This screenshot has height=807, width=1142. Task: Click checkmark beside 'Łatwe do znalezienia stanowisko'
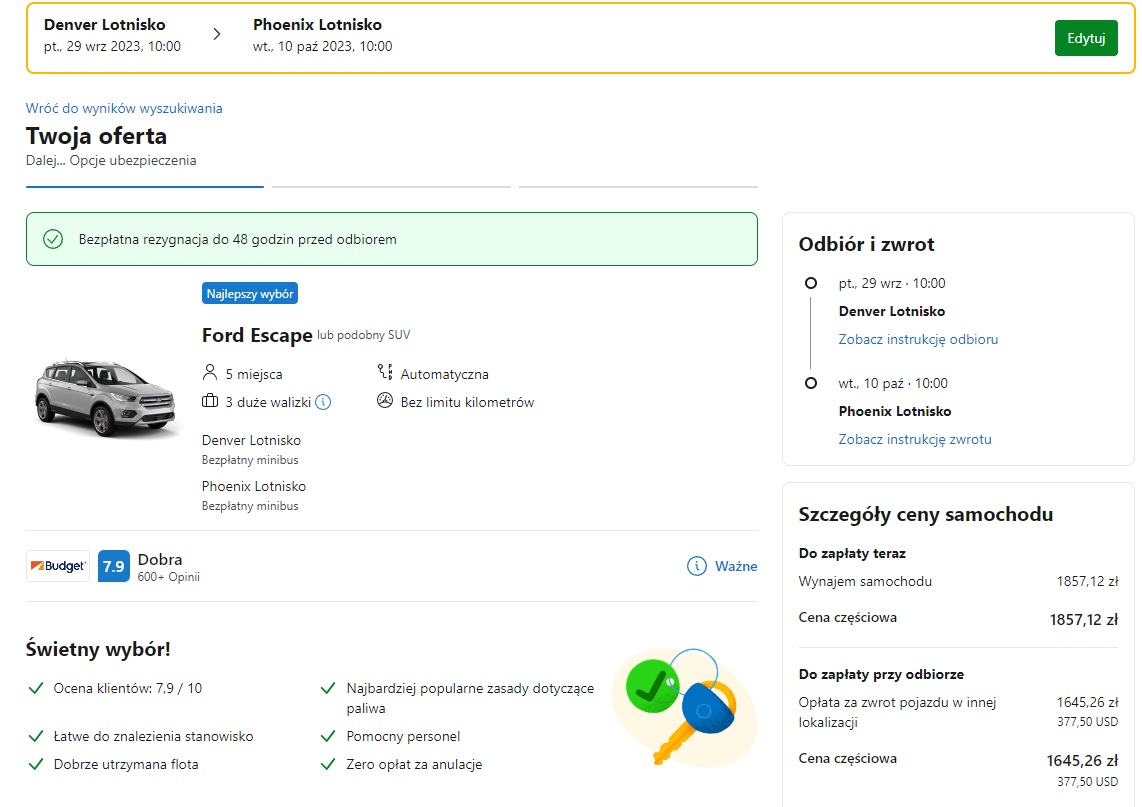point(36,736)
